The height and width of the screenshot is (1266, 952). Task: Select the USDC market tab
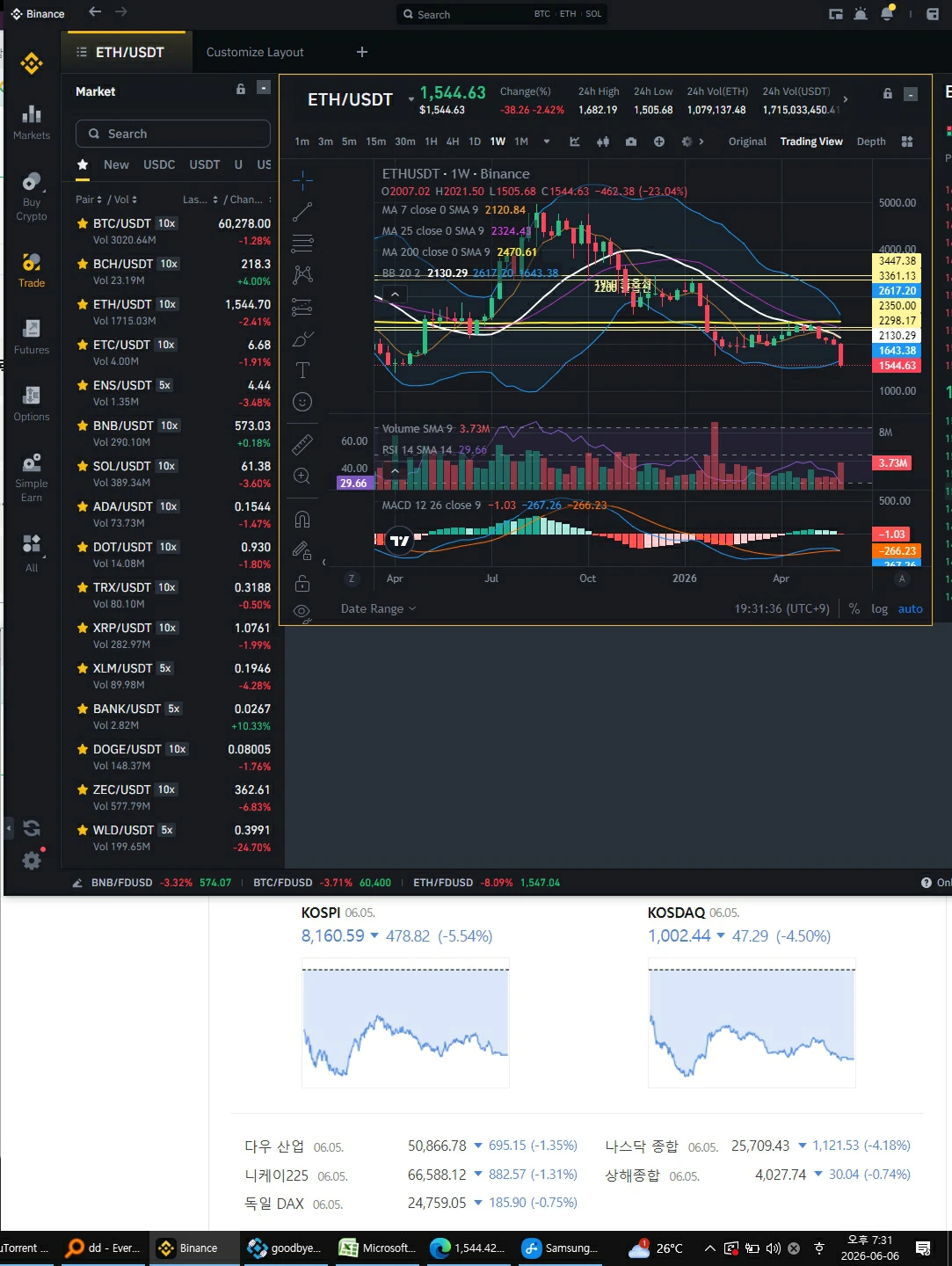tap(159, 164)
